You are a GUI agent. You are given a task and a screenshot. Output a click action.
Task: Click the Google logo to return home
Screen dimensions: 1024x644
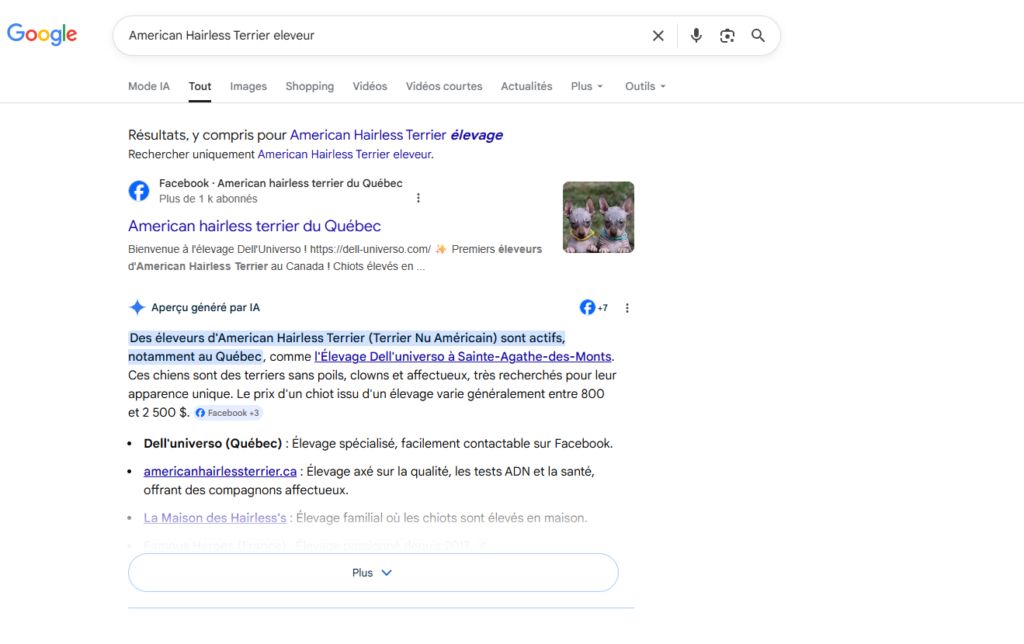click(41, 34)
